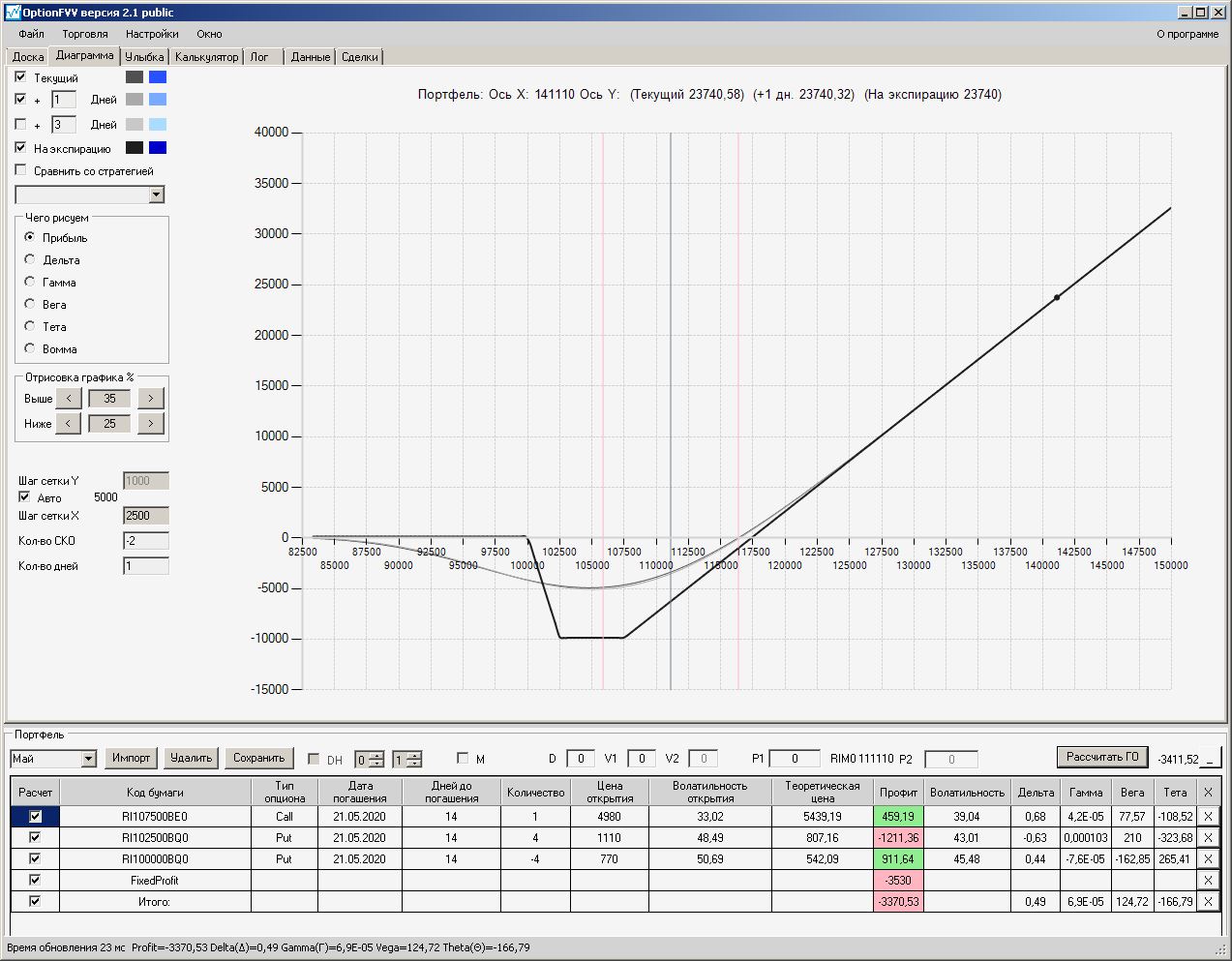Open the Окно menu
The width and height of the screenshot is (1232, 961).
coord(209,34)
